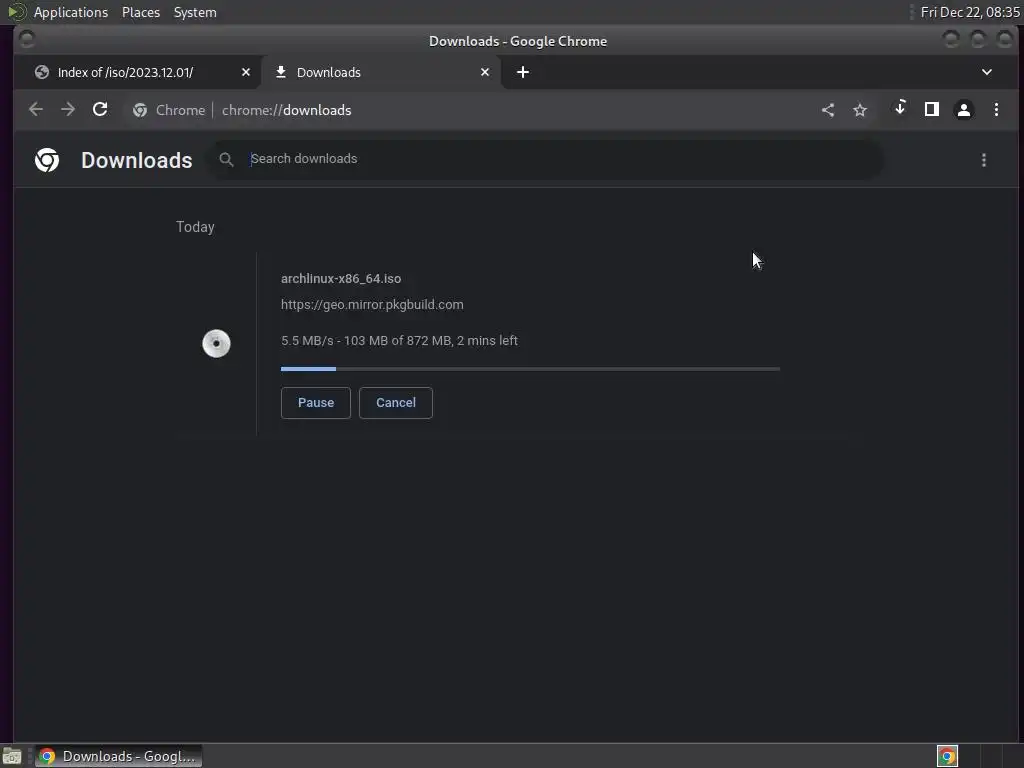
Task: Open the Downloads page three-dot menu
Action: [984, 160]
